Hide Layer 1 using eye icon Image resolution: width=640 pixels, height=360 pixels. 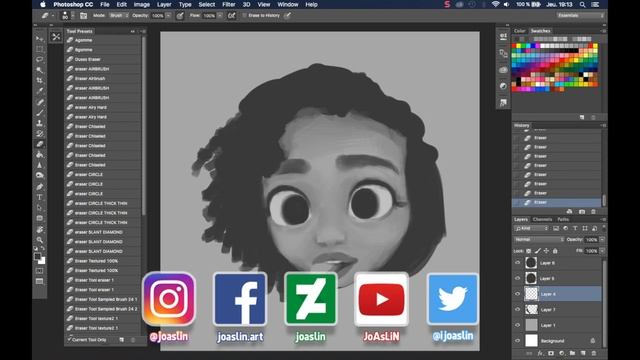click(x=518, y=325)
